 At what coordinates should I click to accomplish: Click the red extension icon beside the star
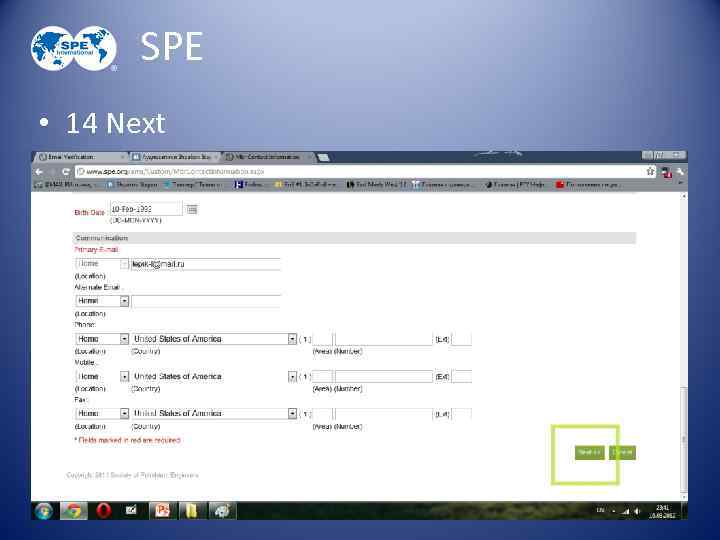tap(667, 172)
